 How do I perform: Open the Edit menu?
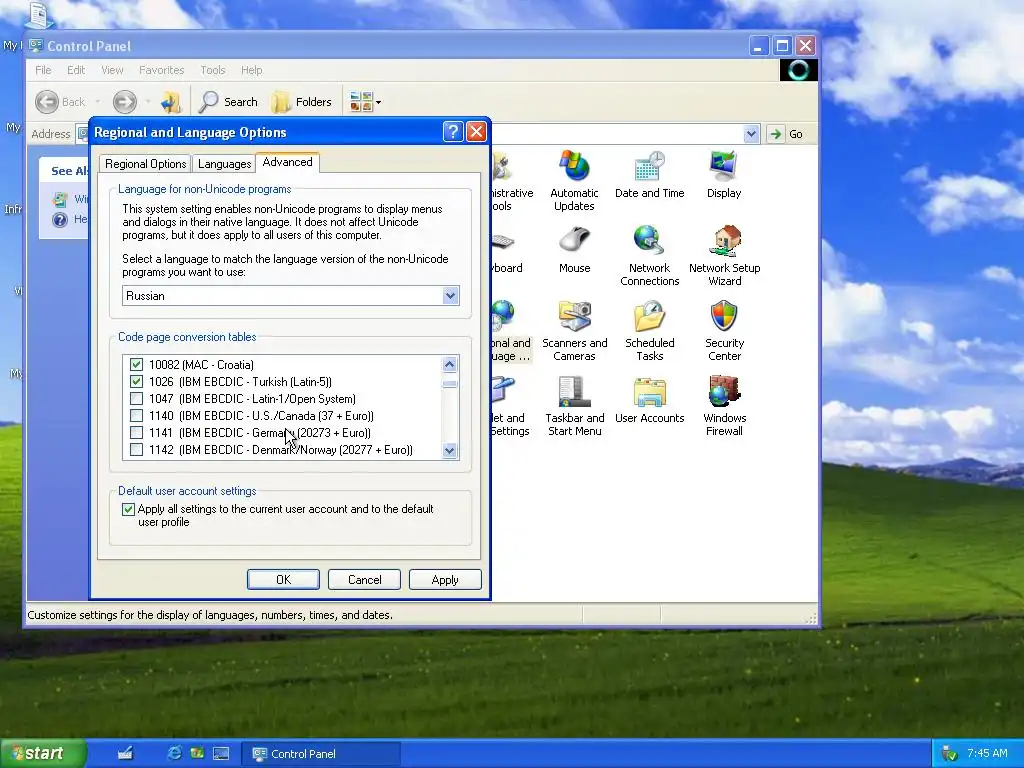[x=76, y=70]
